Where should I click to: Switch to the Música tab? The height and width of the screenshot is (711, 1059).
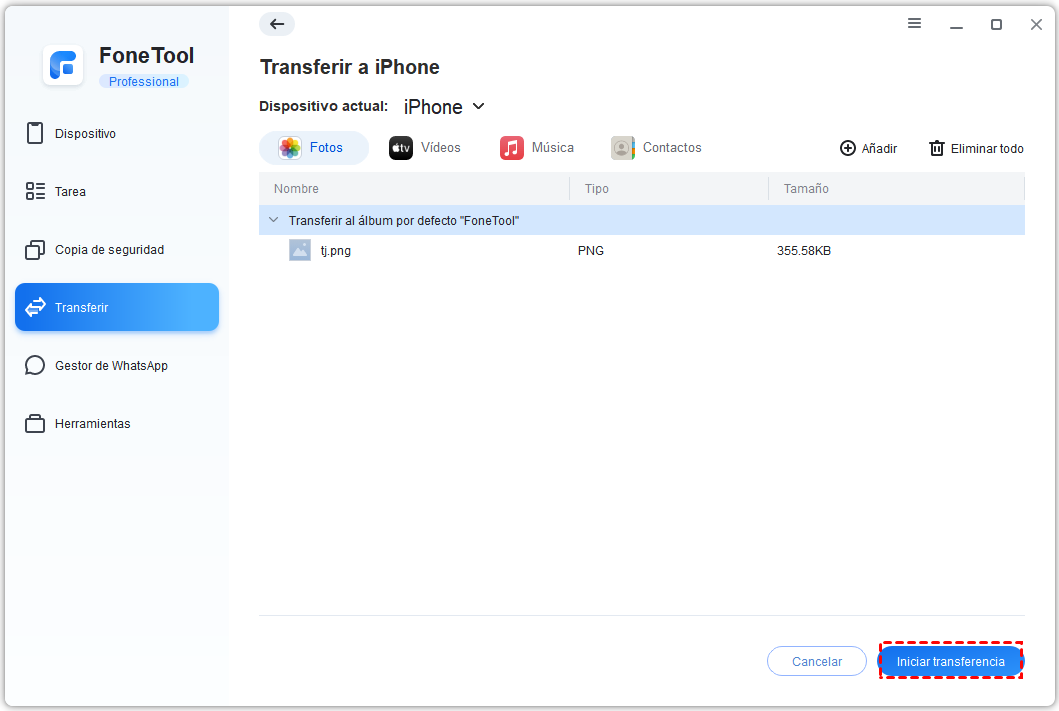pyautogui.click(x=537, y=148)
